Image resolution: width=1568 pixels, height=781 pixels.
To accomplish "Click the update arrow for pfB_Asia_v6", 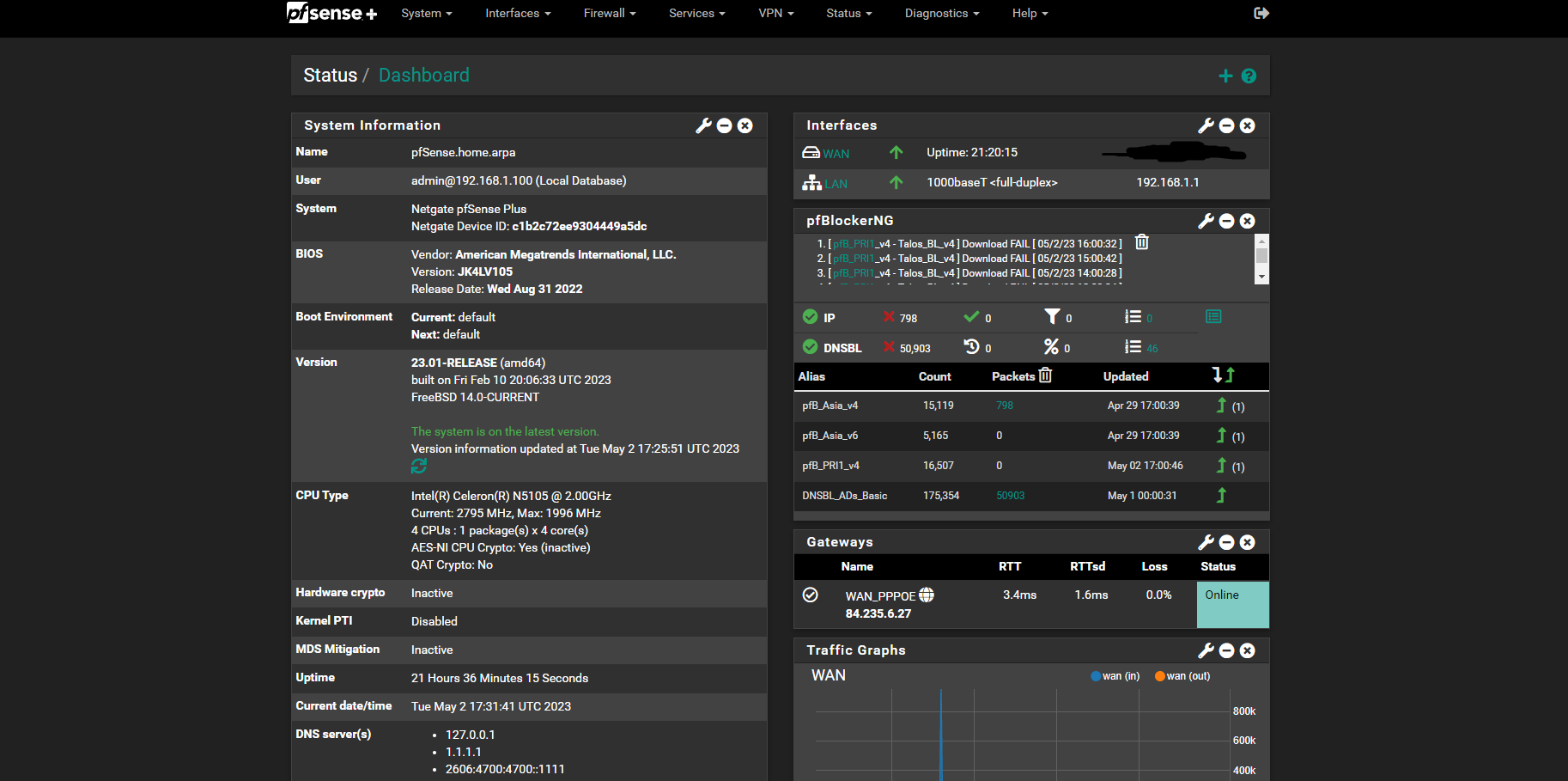I will click(1221, 436).
